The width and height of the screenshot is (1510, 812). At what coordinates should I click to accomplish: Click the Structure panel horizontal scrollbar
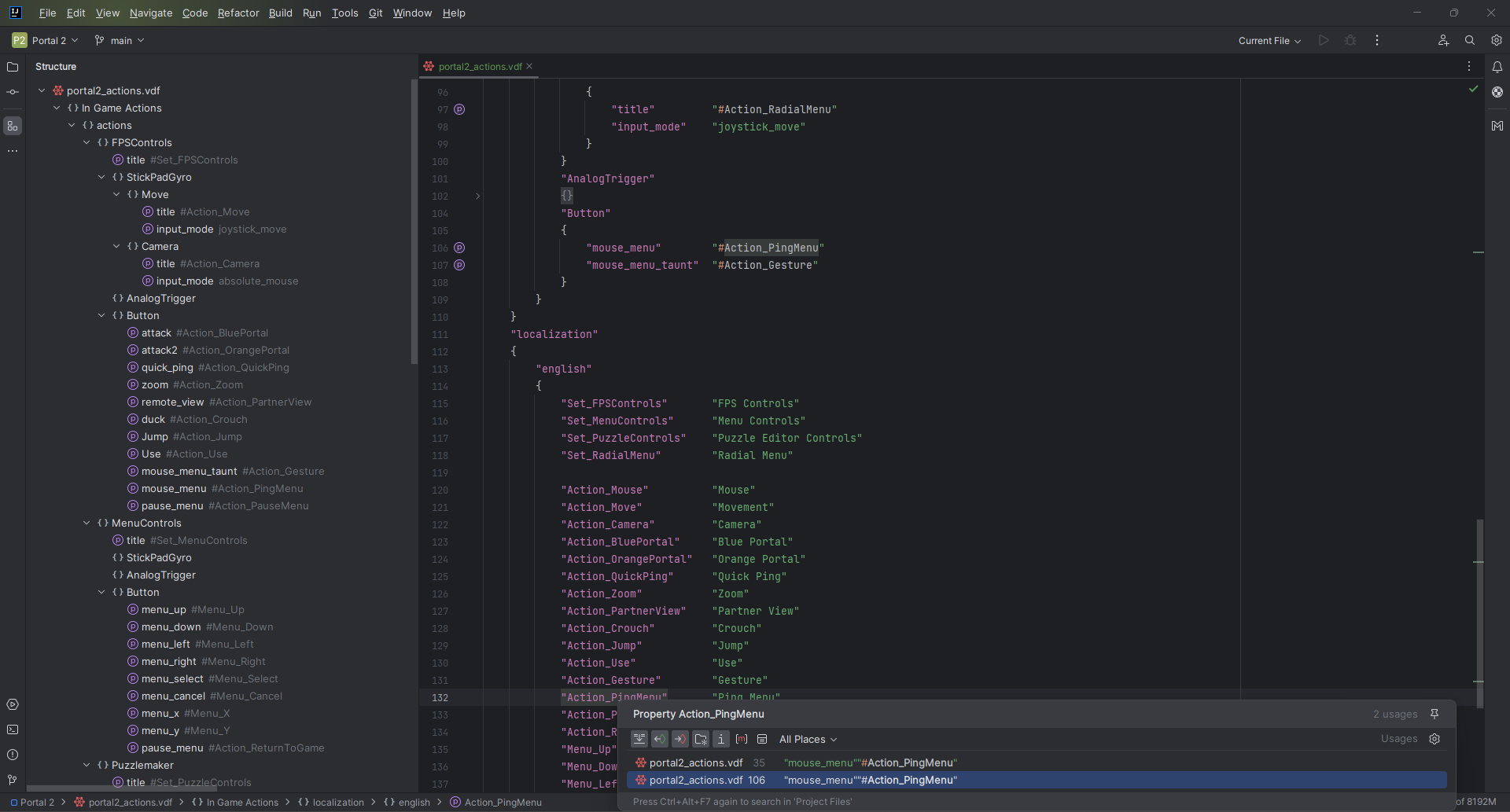(121, 788)
